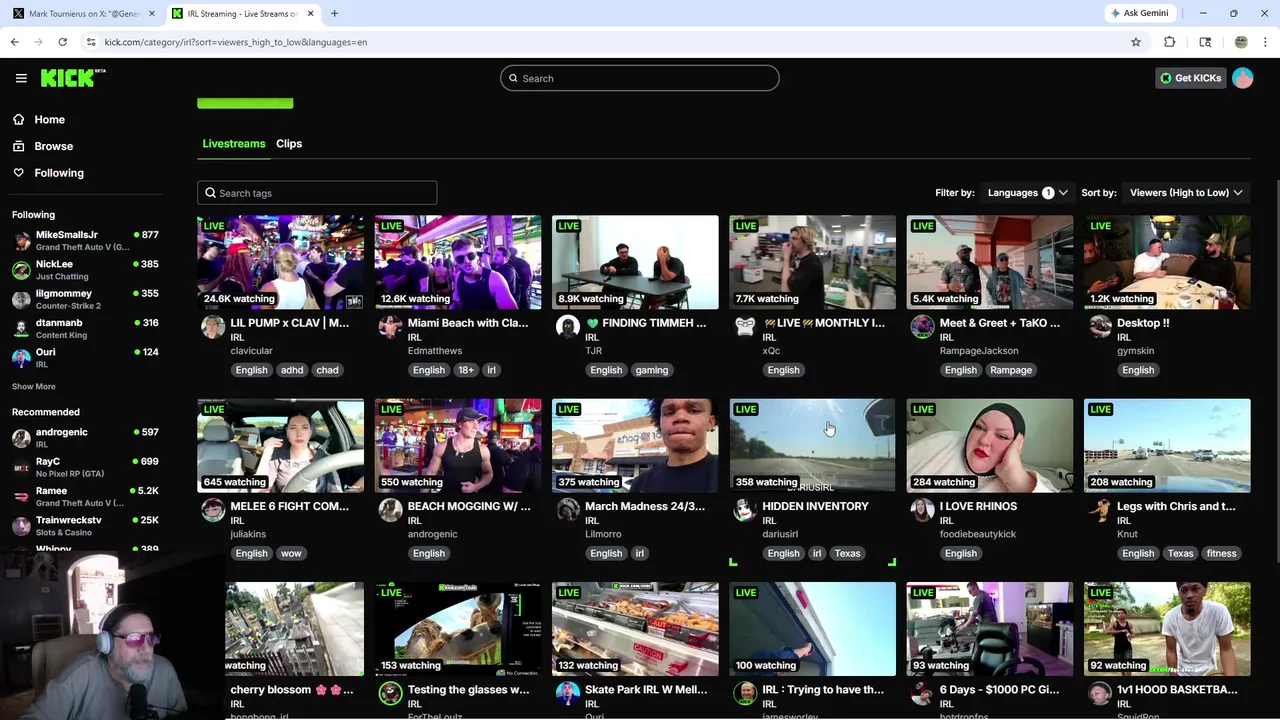This screenshot has width=1280, height=720.
Task: Switch to the Clips tab
Action: coord(289,143)
